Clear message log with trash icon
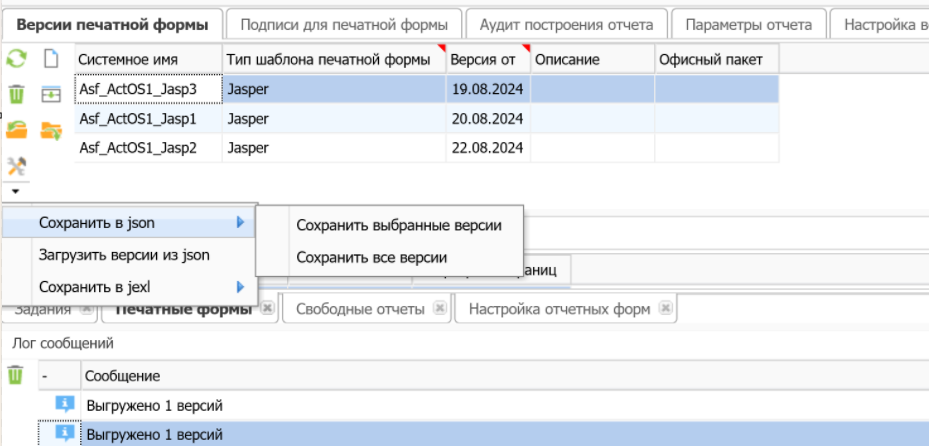The width and height of the screenshot is (929, 446). [x=15, y=375]
